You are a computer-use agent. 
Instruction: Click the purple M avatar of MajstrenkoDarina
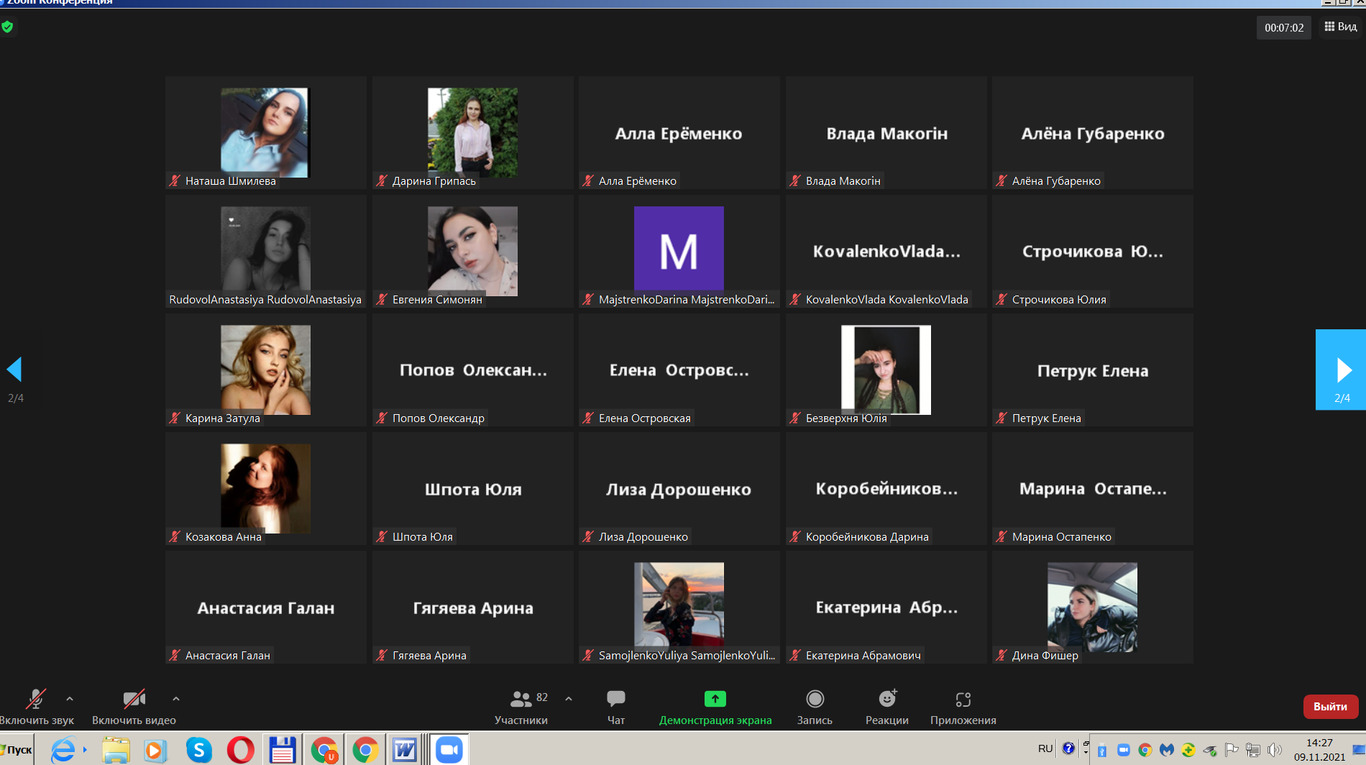click(679, 250)
